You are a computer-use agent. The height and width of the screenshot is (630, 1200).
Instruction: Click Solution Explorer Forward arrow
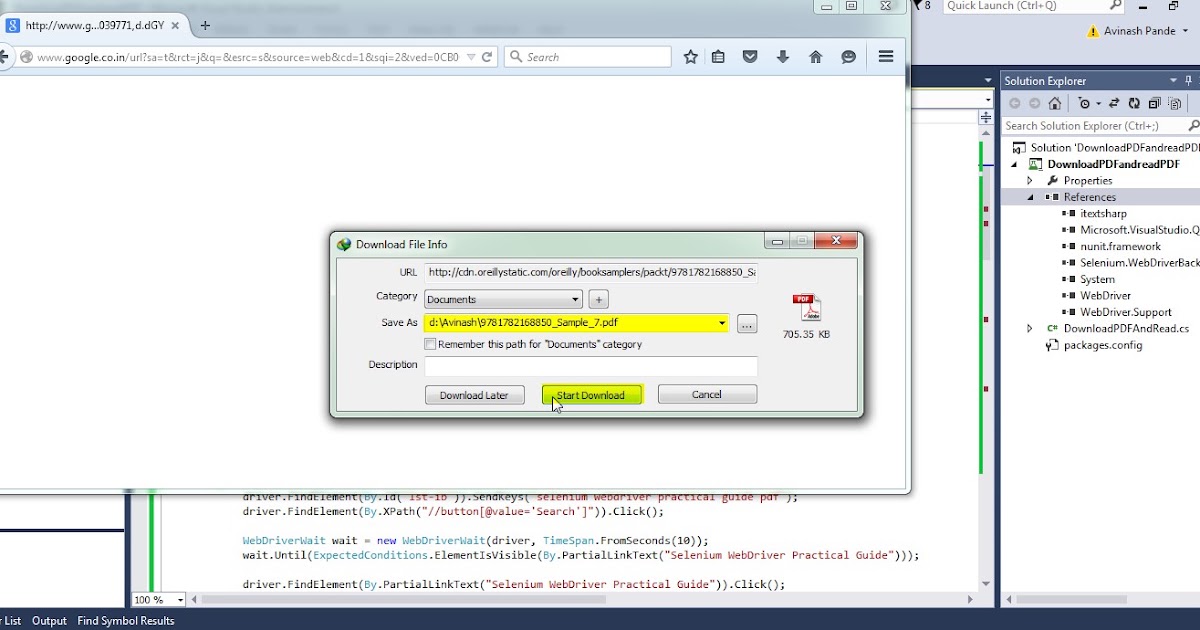point(1034,103)
